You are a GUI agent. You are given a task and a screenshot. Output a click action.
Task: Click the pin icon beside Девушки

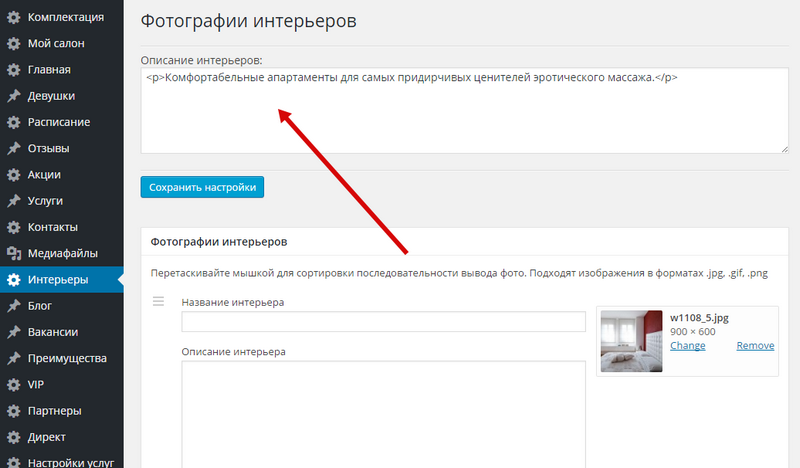tap(14, 96)
